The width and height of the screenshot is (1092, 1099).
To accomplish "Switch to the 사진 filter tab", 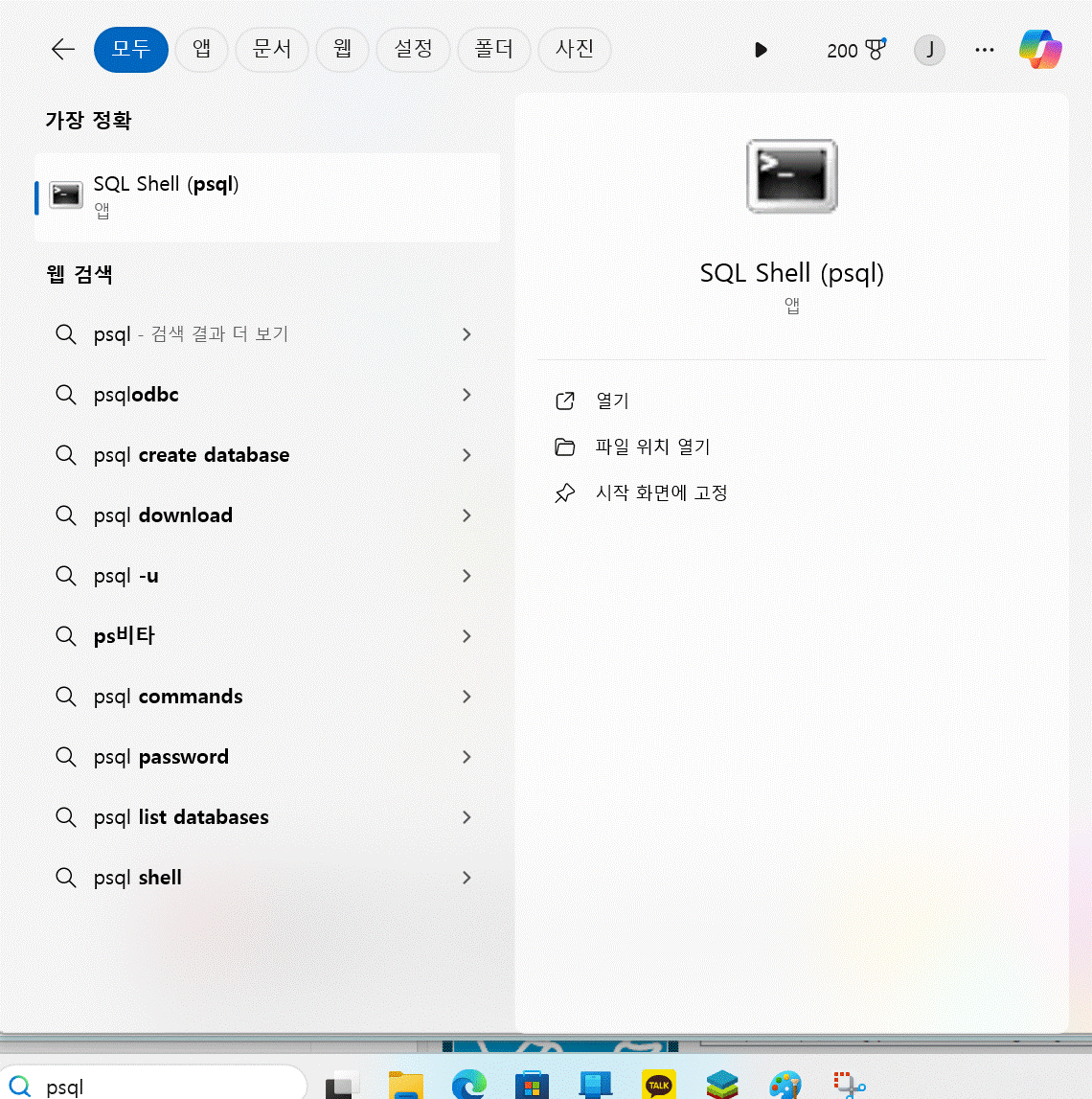I will [574, 49].
